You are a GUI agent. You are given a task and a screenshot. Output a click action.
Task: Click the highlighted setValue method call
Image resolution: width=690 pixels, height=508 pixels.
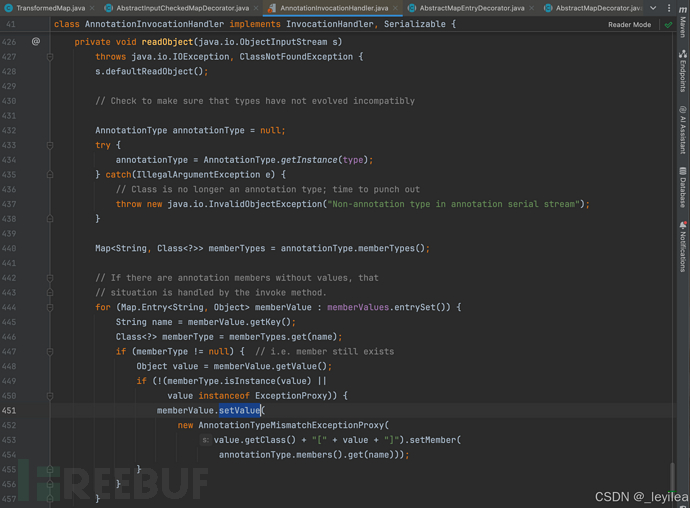click(x=239, y=411)
